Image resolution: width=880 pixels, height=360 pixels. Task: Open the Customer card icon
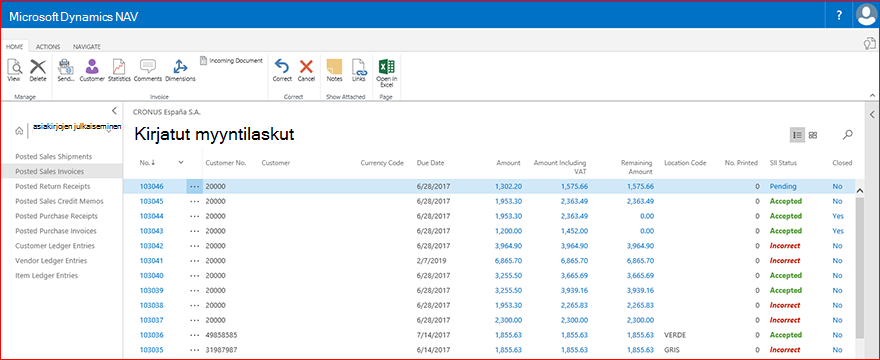pyautogui.click(x=91, y=71)
